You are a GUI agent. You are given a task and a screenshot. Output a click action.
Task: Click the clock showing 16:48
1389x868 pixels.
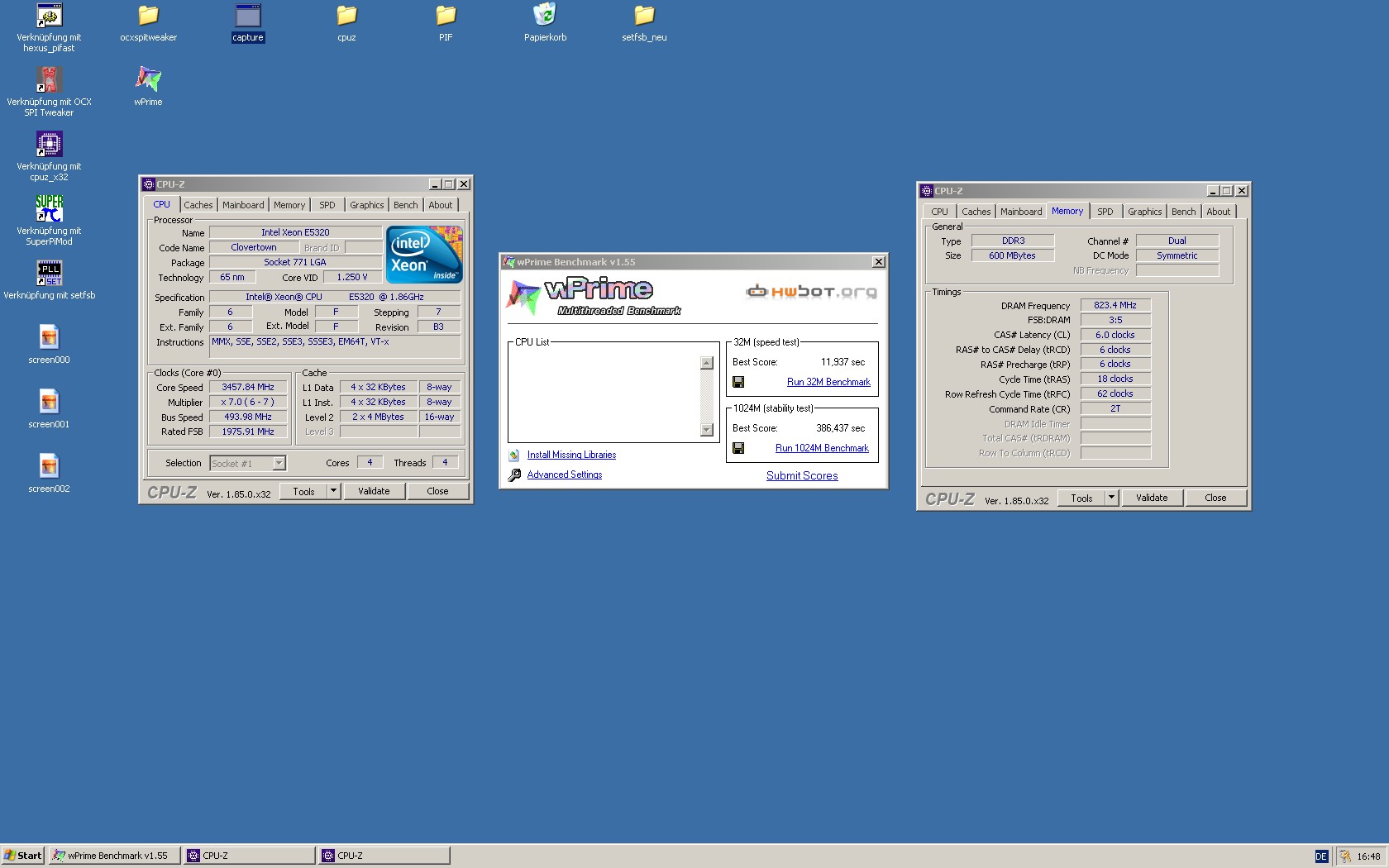click(1368, 856)
